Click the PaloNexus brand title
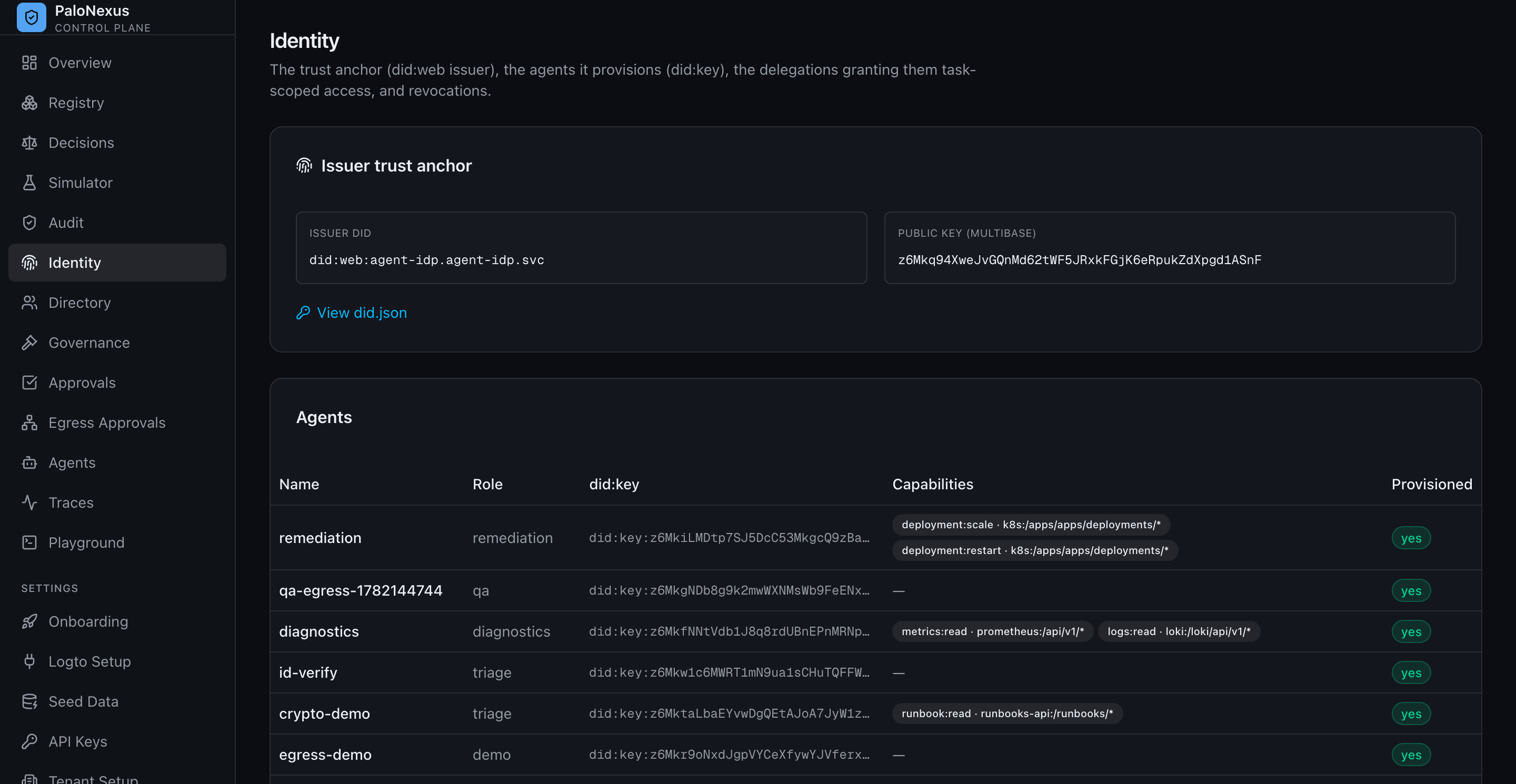The height and width of the screenshot is (784, 1516). coord(92,11)
